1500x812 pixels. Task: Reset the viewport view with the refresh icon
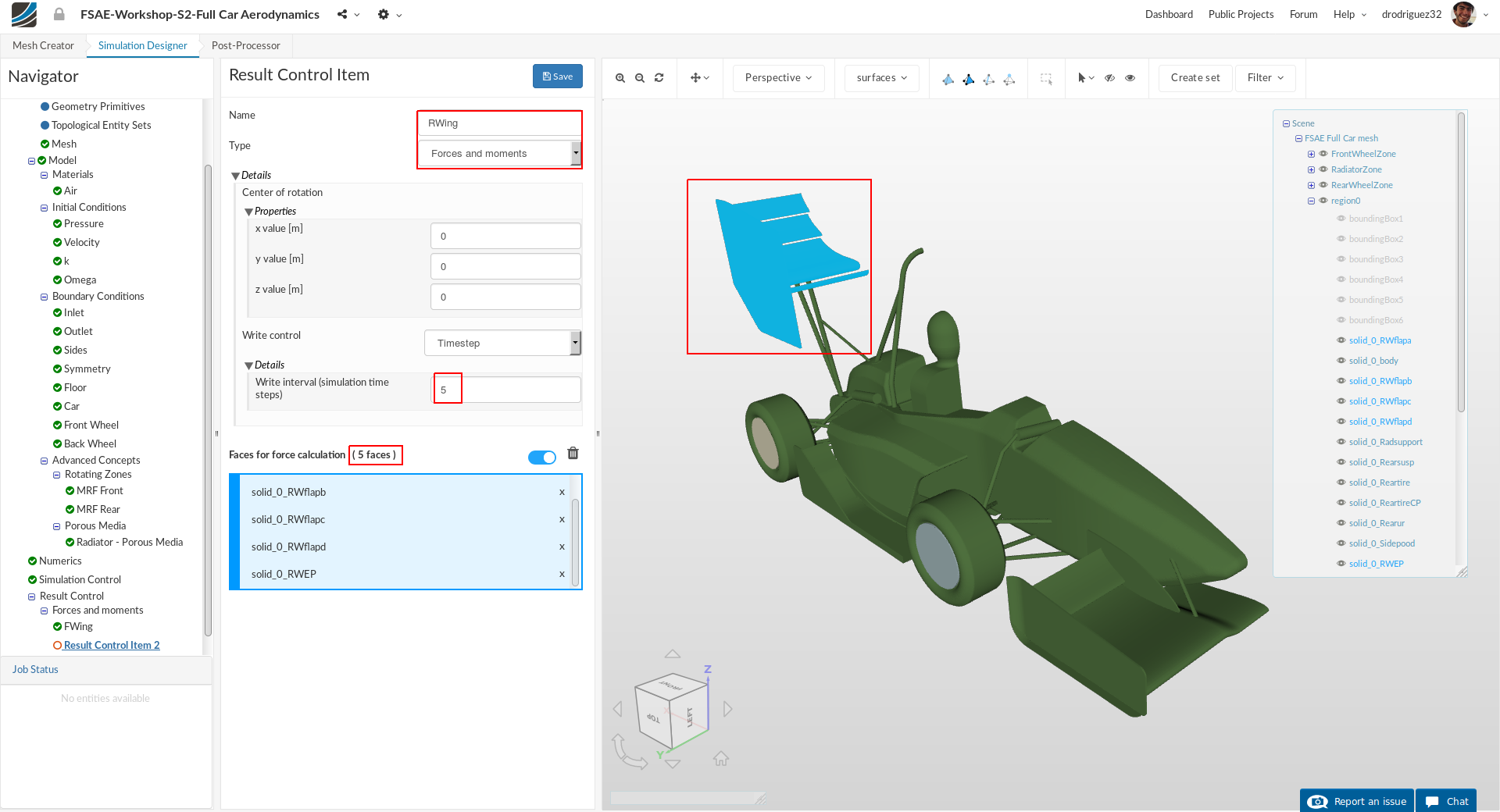pyautogui.click(x=659, y=78)
